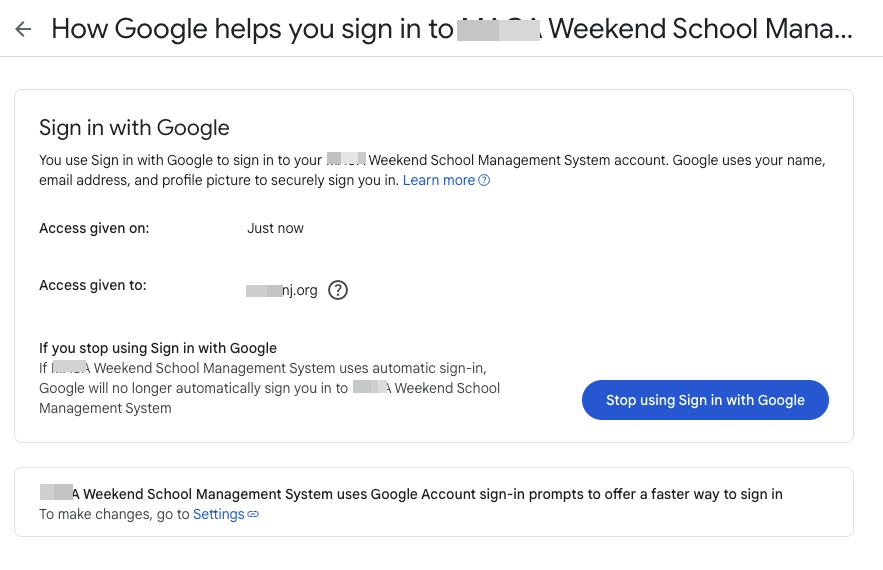Go back using the left arrow icon

23,29
